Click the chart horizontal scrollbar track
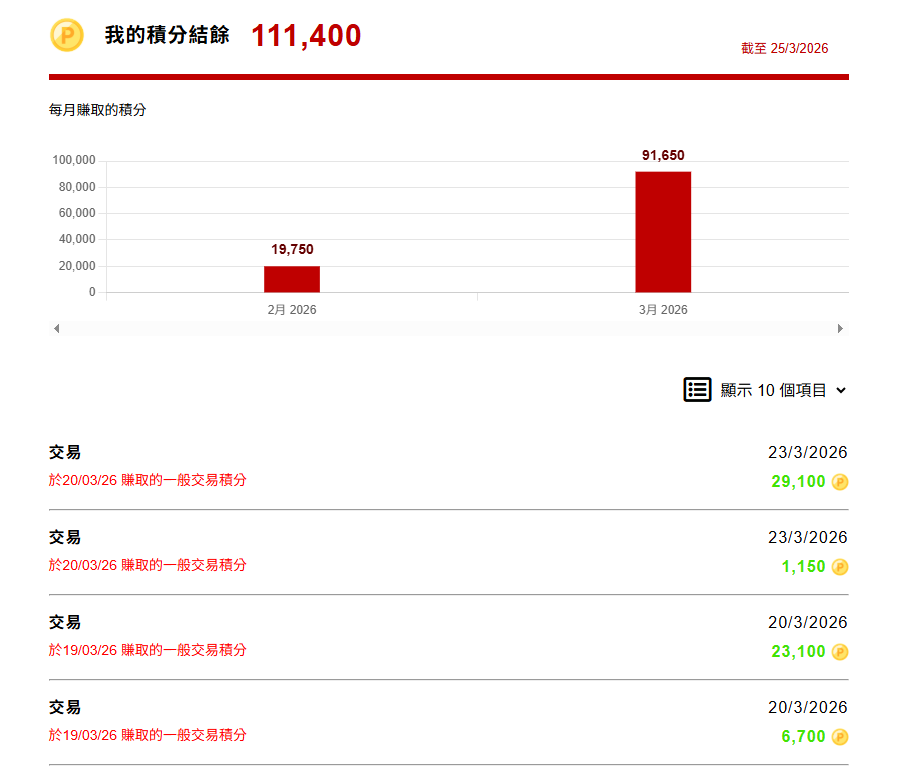The height and width of the screenshot is (779, 911). click(x=448, y=329)
